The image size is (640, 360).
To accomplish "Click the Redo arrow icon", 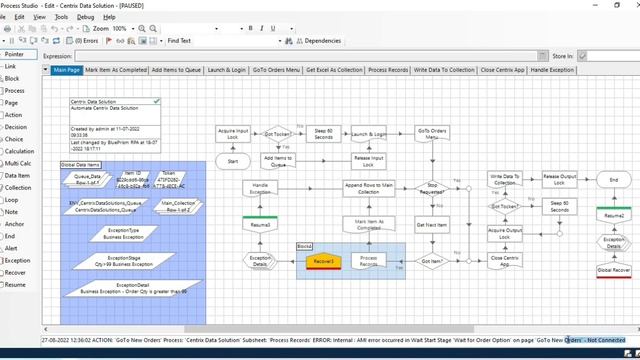I will coord(70,29).
